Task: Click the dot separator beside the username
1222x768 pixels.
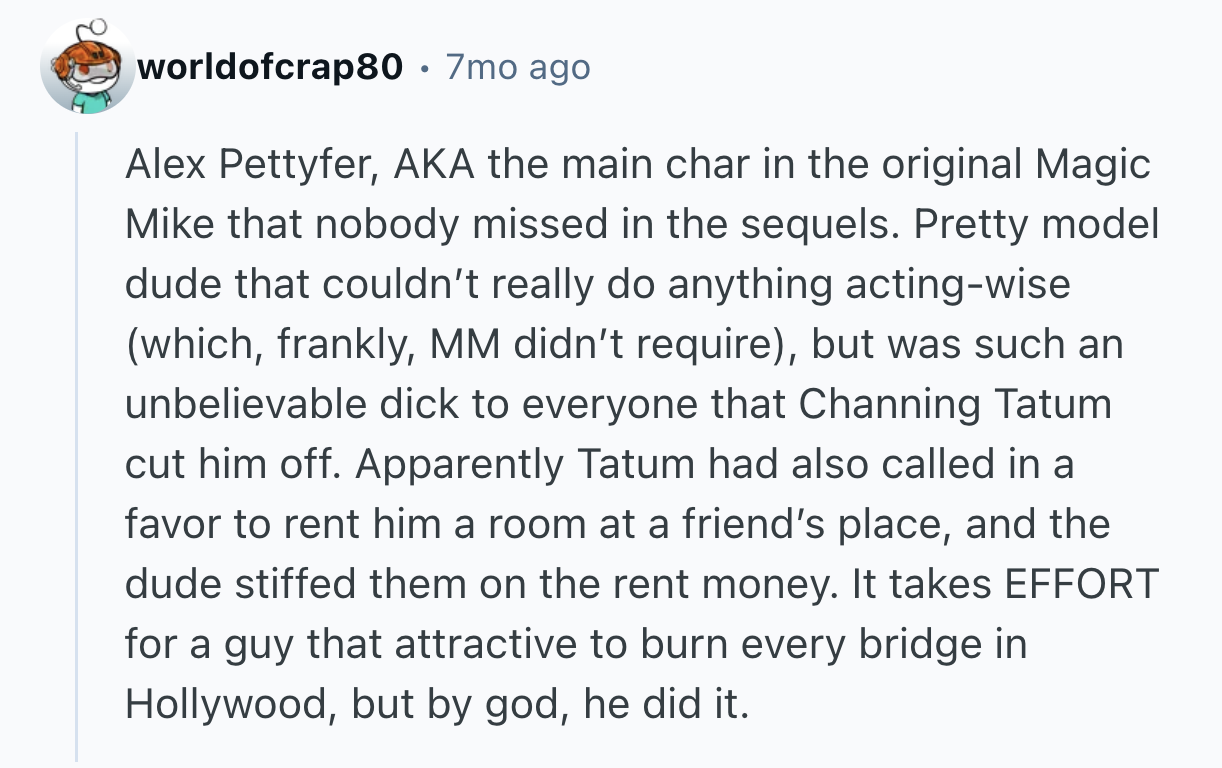Action: pos(425,68)
